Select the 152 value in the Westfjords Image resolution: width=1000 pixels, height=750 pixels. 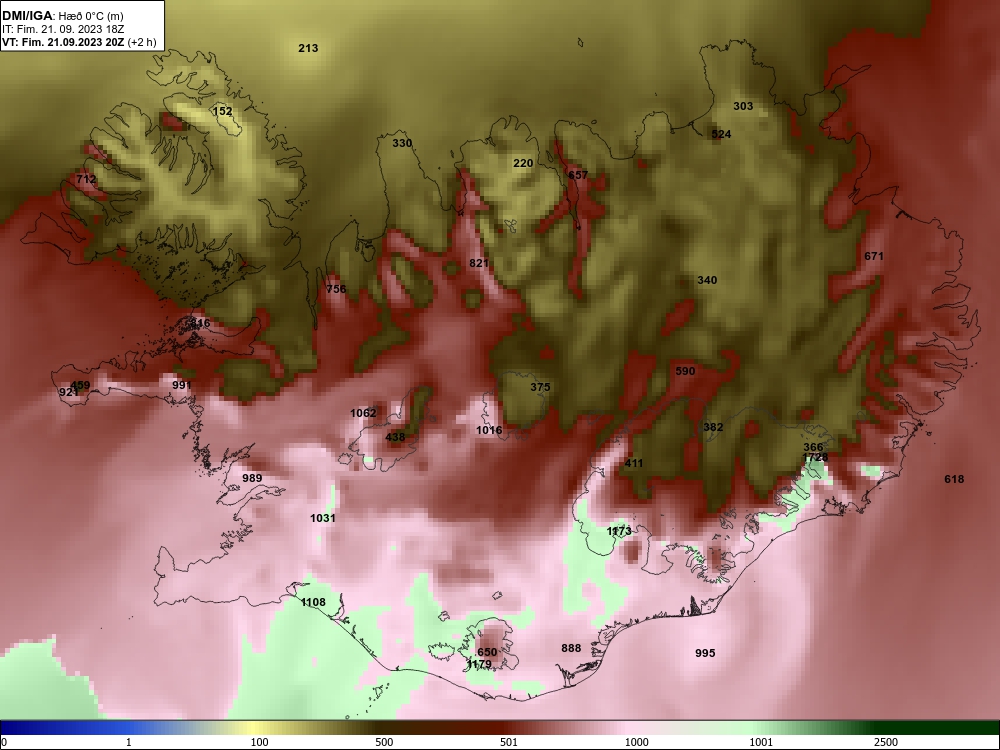pyautogui.click(x=222, y=111)
